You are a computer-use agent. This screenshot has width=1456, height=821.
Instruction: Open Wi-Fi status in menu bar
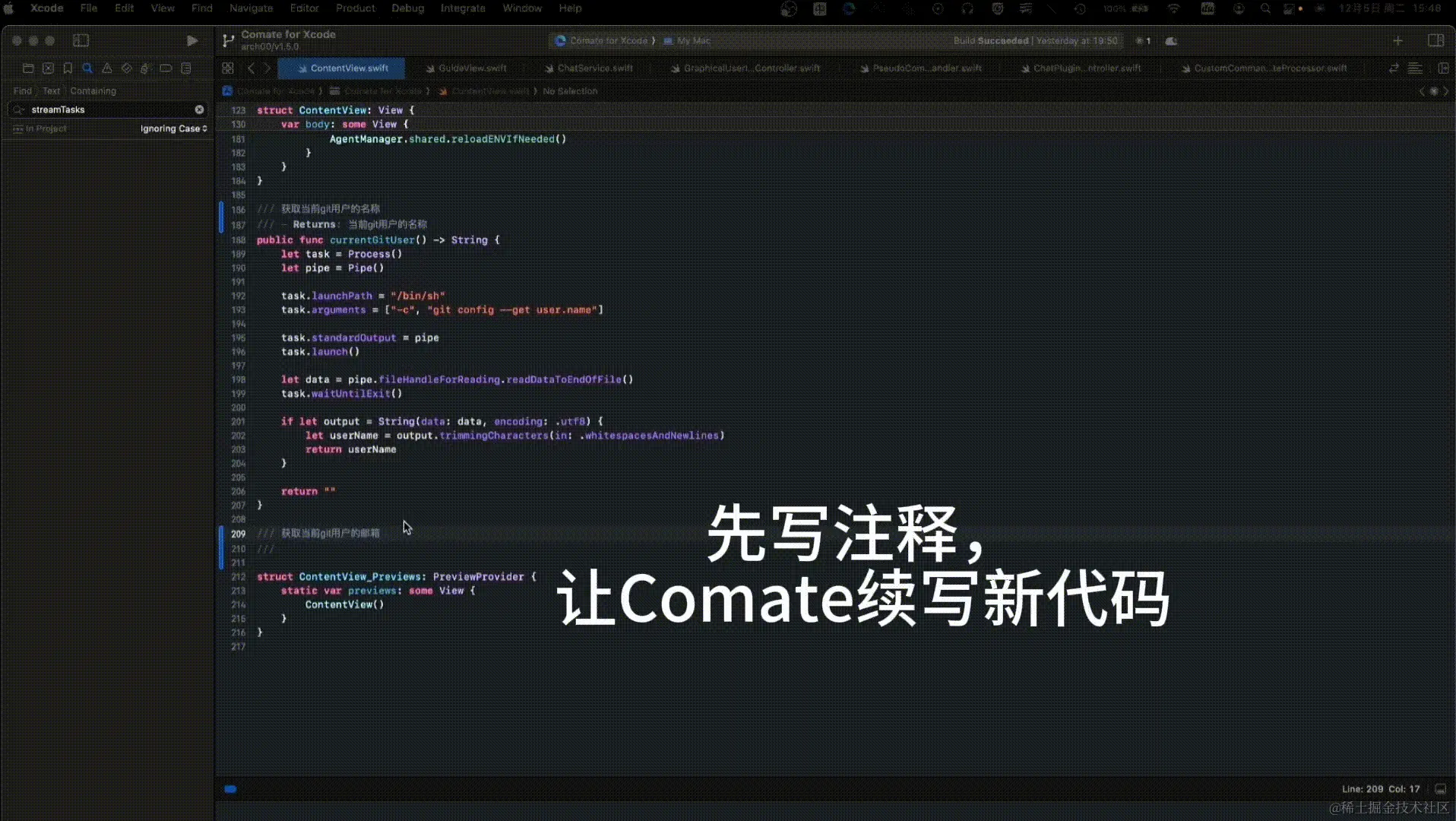click(x=1174, y=8)
